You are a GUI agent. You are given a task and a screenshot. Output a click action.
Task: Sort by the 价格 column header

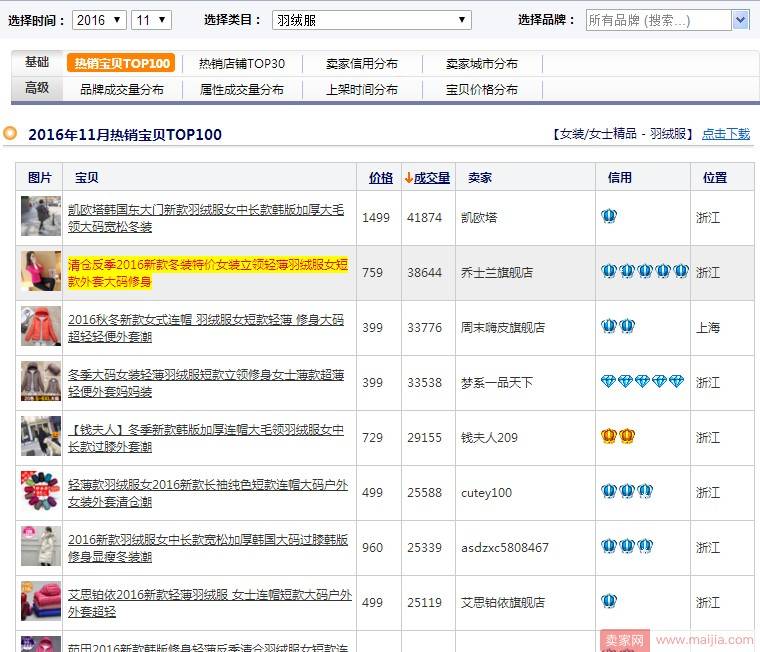tap(380, 178)
